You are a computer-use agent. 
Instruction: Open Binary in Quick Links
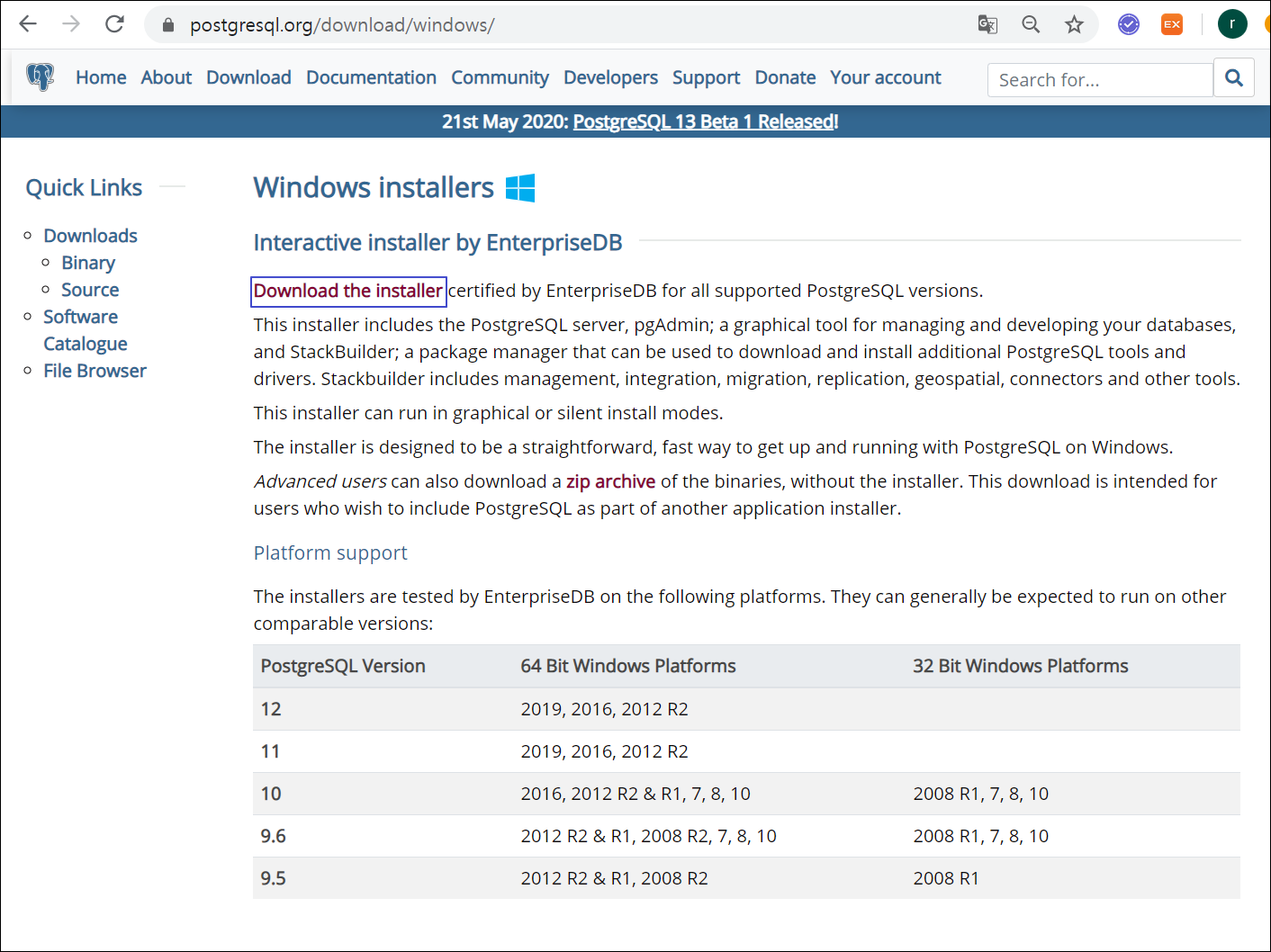click(x=88, y=263)
